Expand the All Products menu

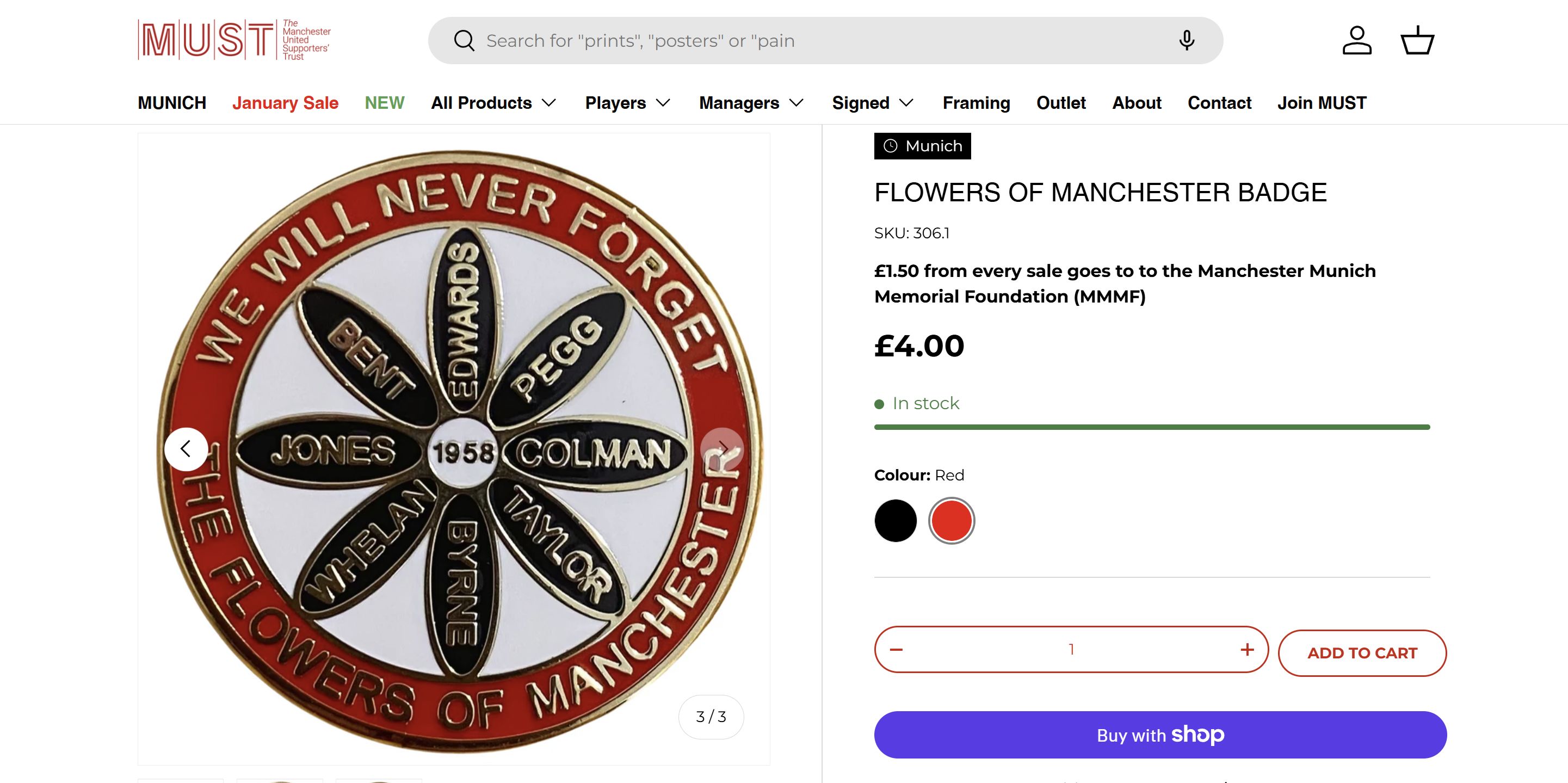point(493,103)
